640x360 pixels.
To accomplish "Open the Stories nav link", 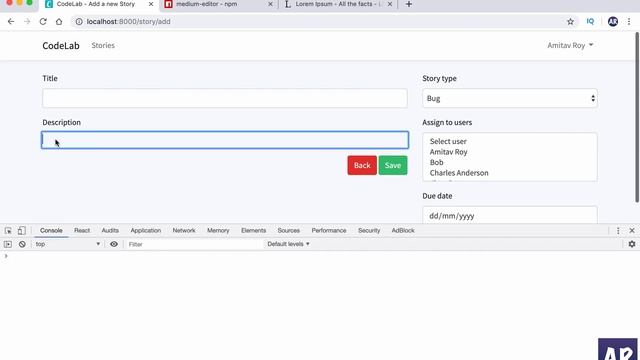I will 103,45.
